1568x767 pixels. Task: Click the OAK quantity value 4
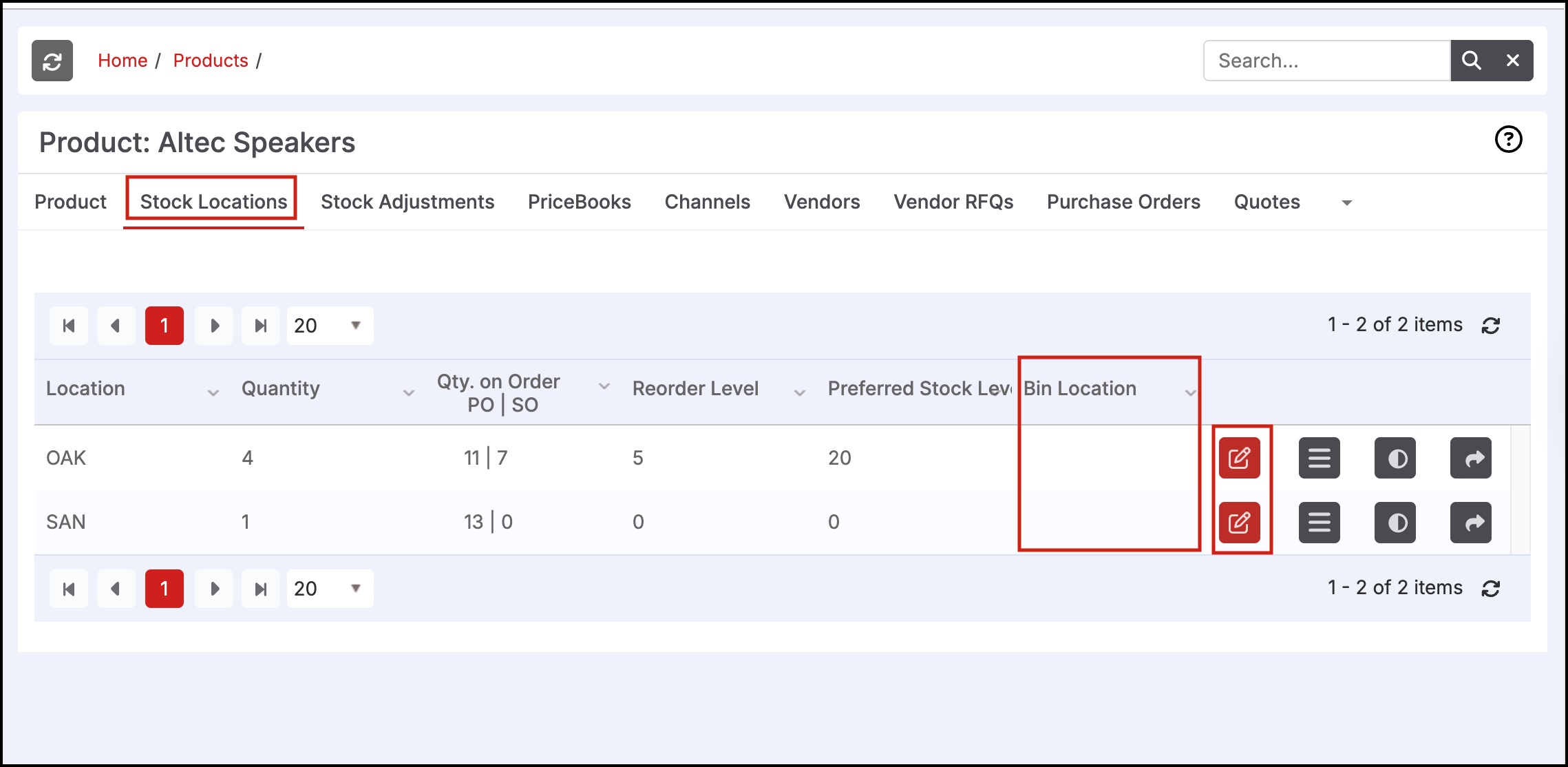248,458
